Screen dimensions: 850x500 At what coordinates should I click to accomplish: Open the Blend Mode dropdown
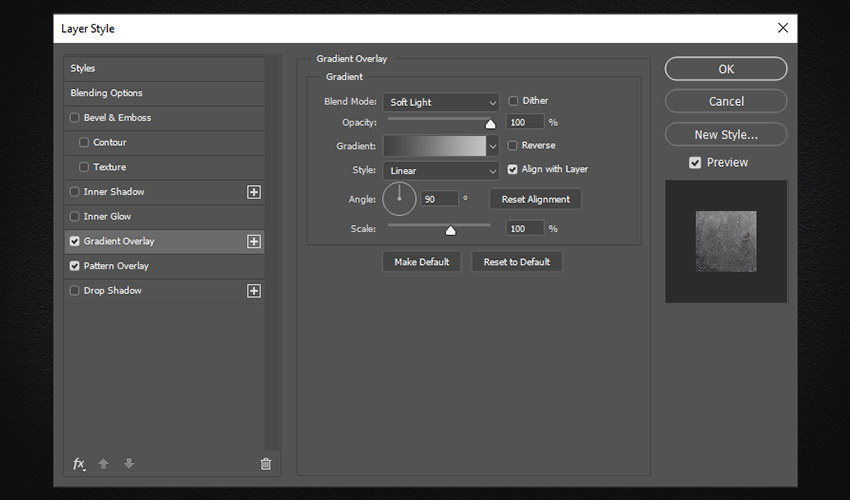click(x=441, y=102)
